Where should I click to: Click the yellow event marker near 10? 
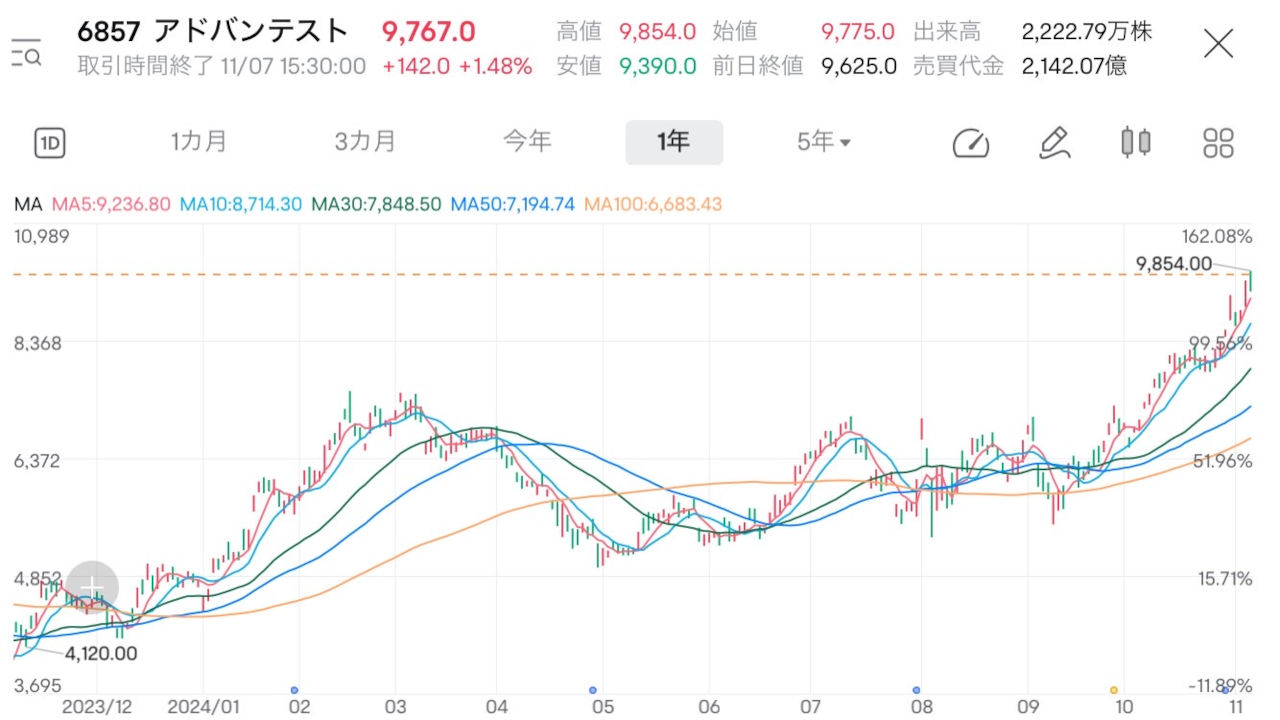[1114, 690]
